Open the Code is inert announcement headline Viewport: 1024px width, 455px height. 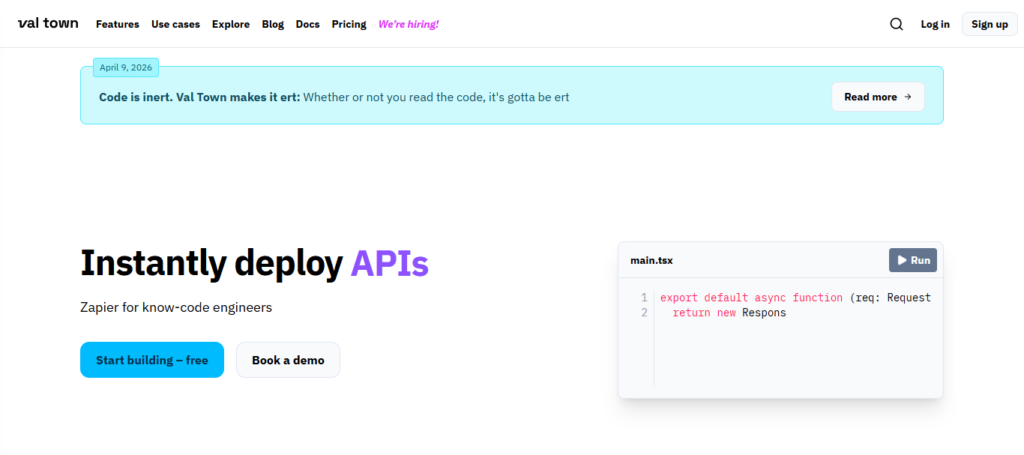[199, 97]
